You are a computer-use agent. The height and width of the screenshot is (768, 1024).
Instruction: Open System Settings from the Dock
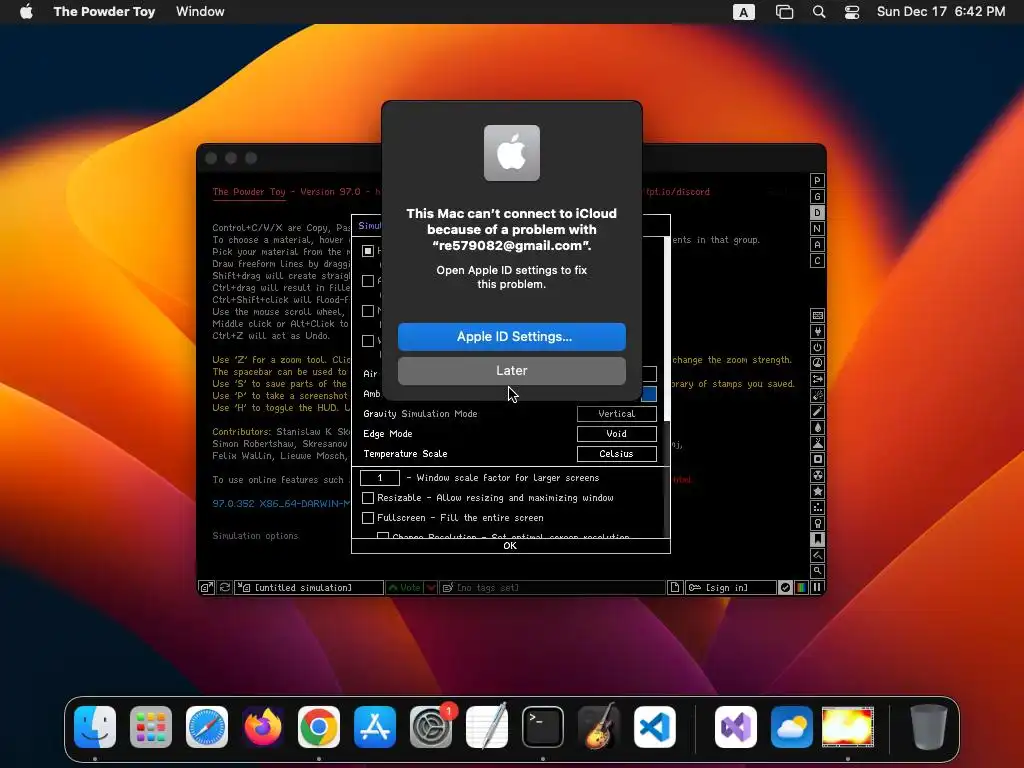pos(431,727)
